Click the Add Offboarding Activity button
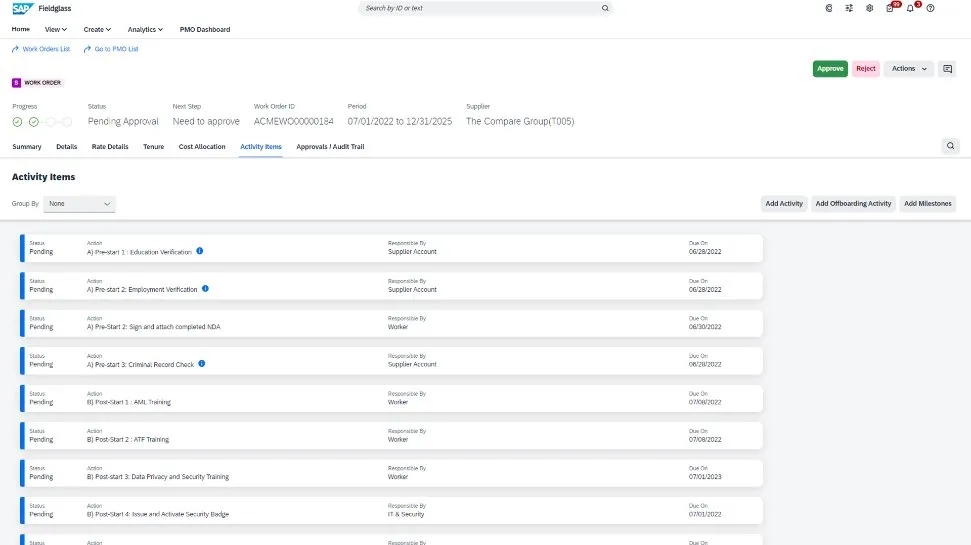The image size is (971, 545). [x=853, y=204]
